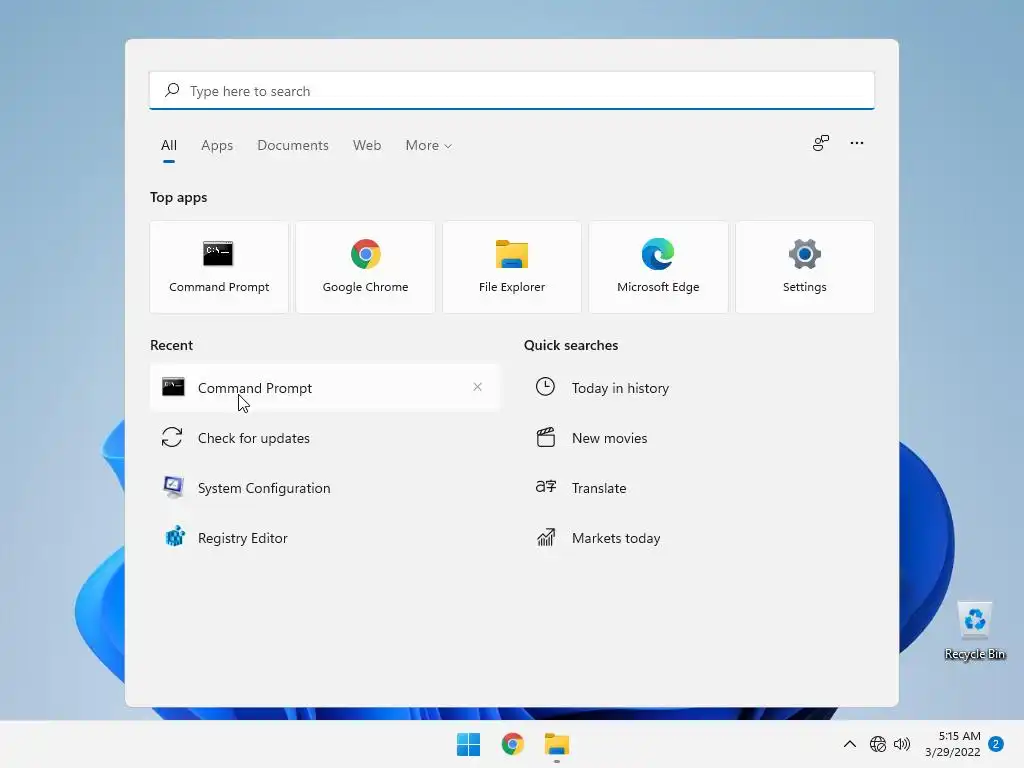The height and width of the screenshot is (768, 1024).
Task: Show hidden tray icons chevron
Action: coord(850,744)
